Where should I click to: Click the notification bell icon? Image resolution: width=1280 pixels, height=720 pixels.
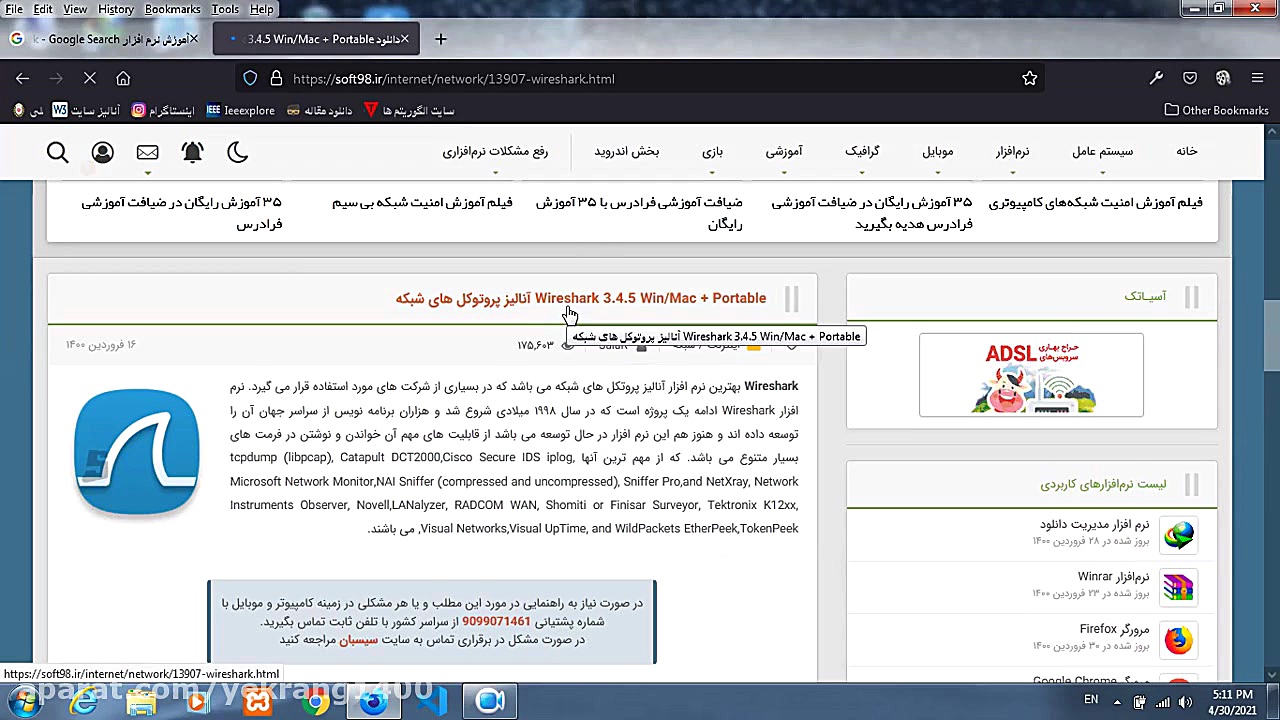click(x=192, y=152)
